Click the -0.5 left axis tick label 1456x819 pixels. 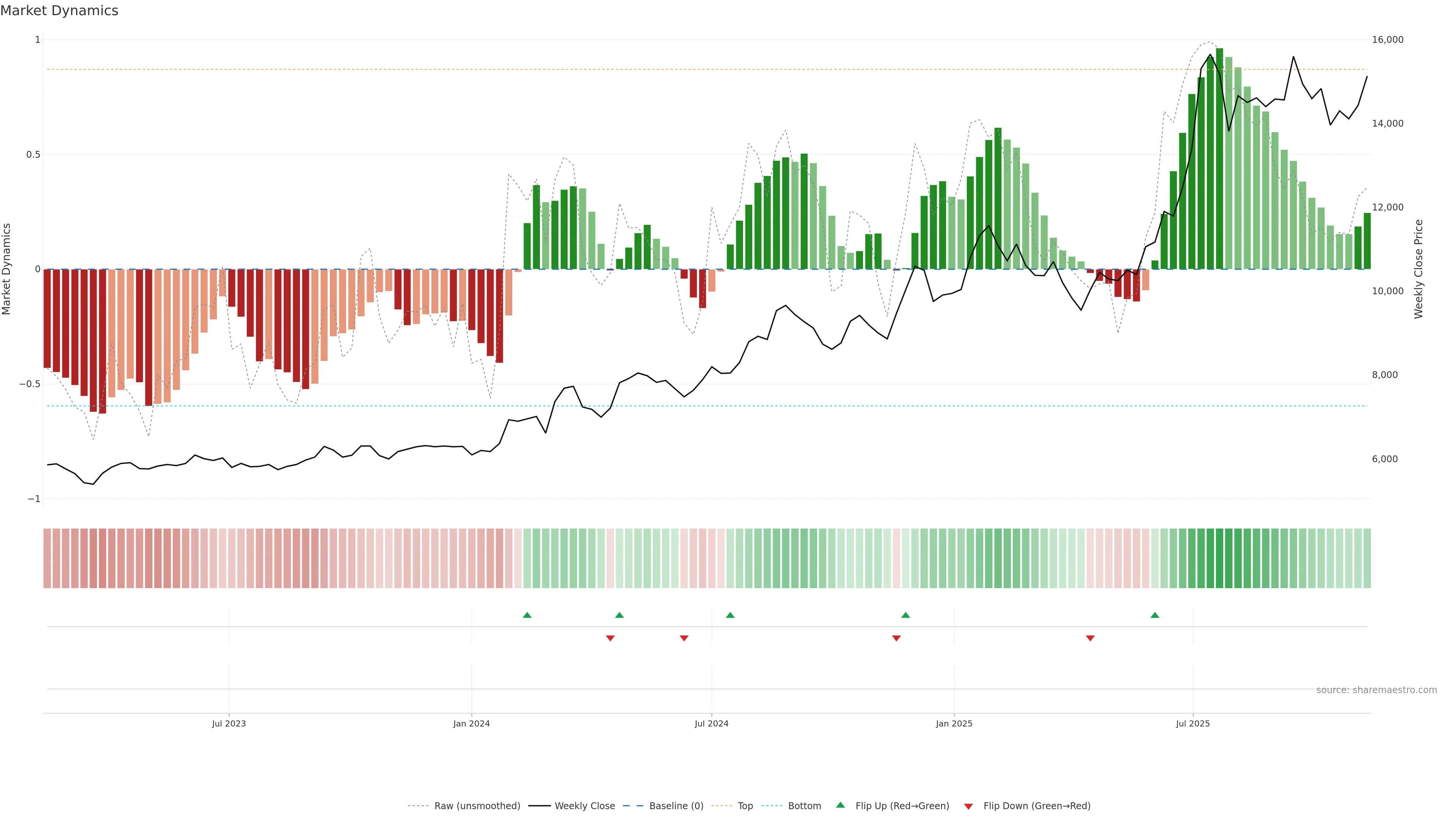pos(30,384)
